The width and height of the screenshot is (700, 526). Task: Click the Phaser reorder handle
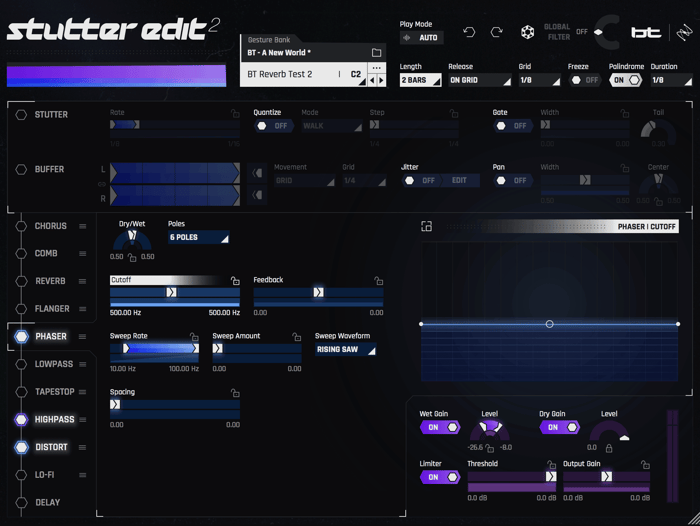pos(83,337)
